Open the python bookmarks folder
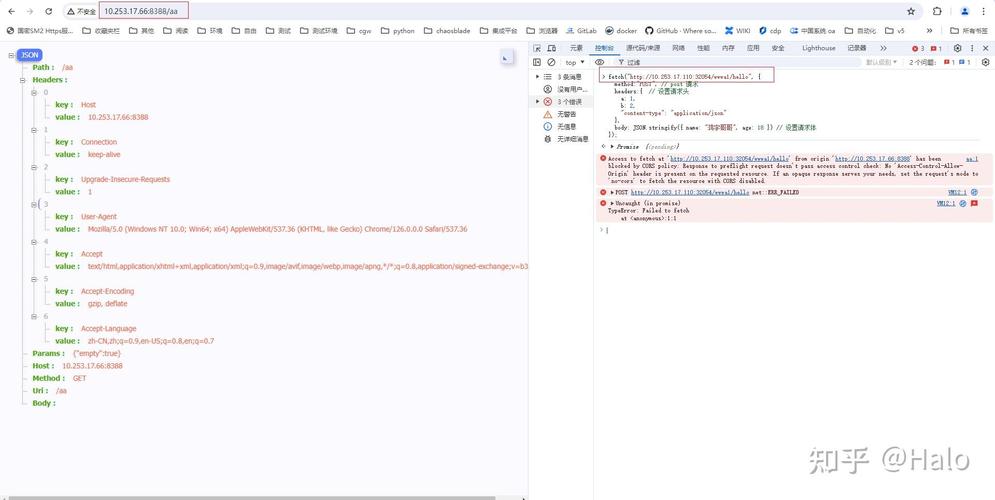 [397, 30]
